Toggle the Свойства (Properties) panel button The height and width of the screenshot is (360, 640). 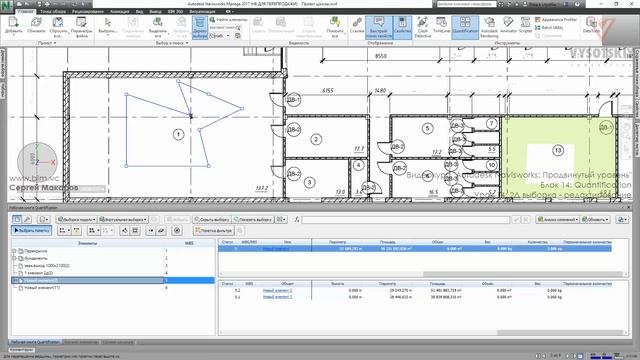(402, 27)
